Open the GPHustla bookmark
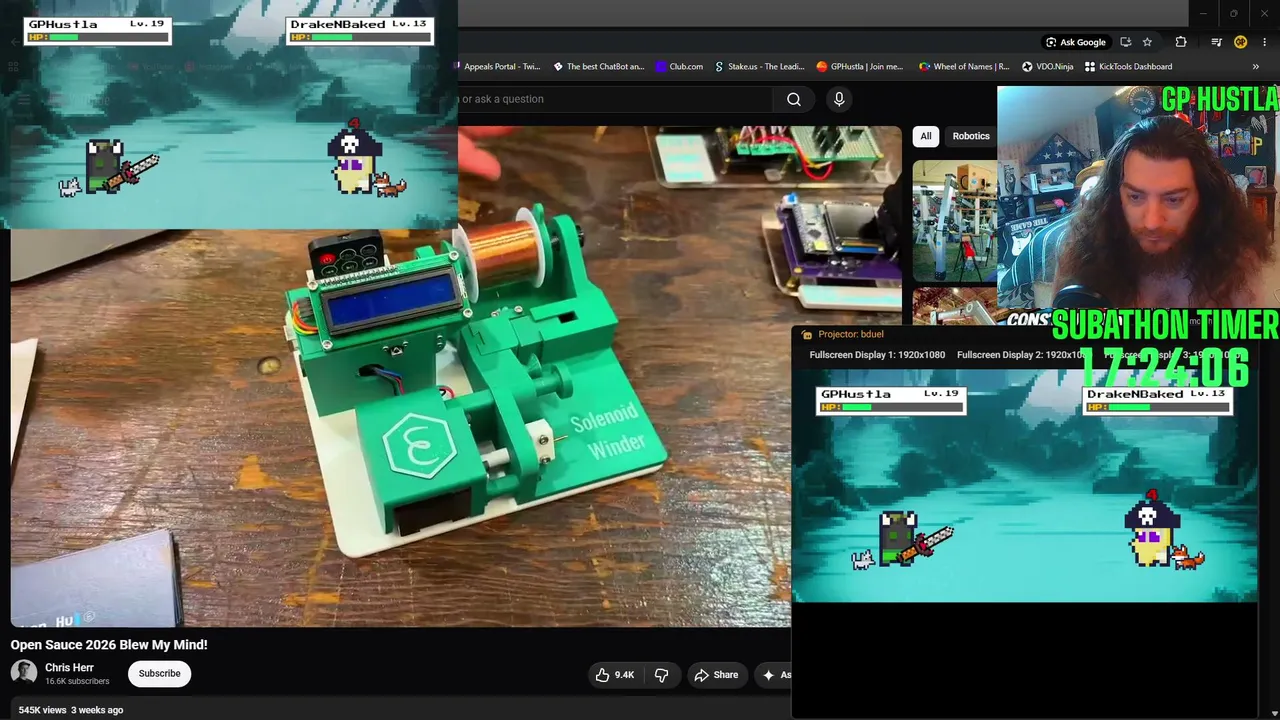The height and width of the screenshot is (720, 1280). [860, 67]
